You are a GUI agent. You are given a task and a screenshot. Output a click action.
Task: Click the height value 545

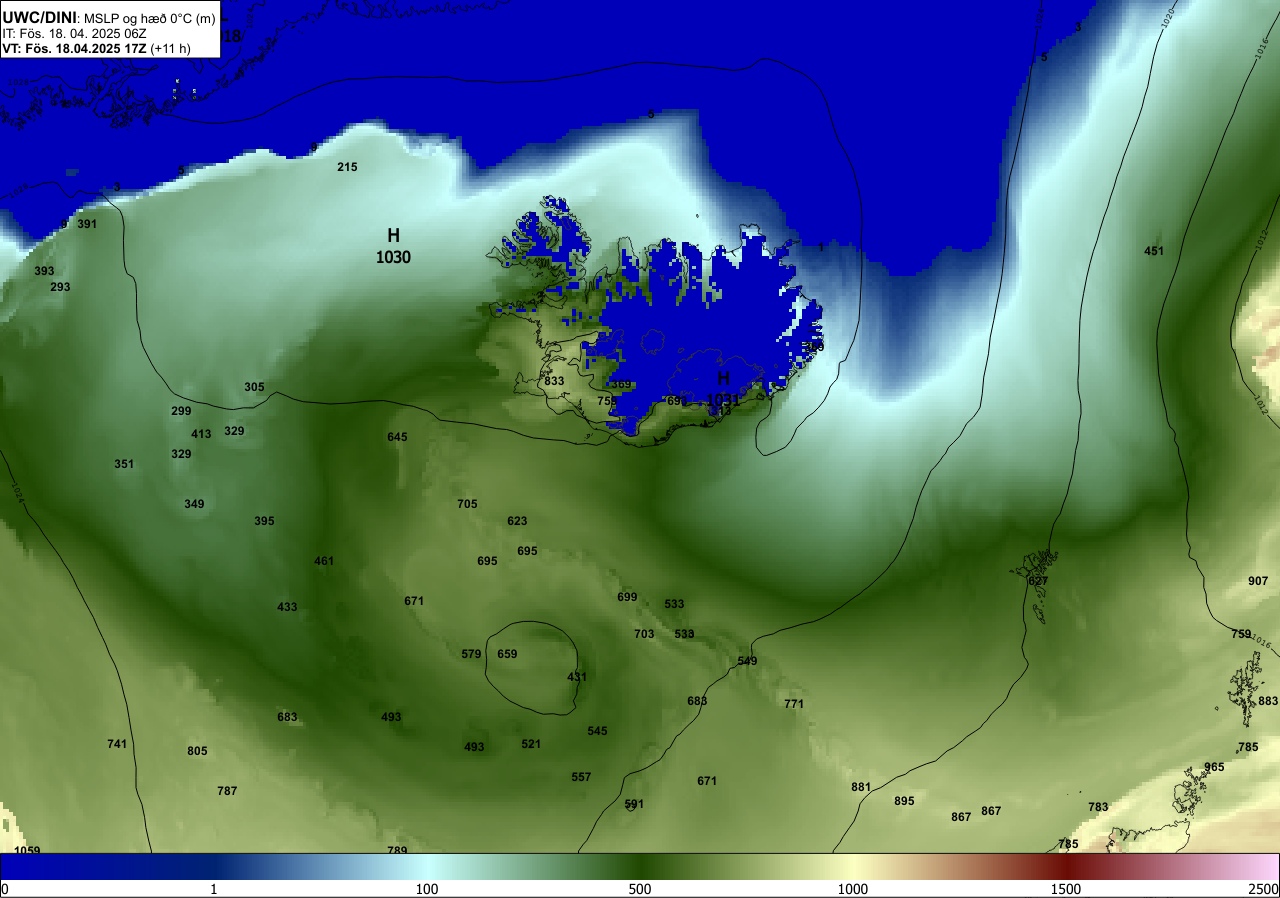click(597, 731)
